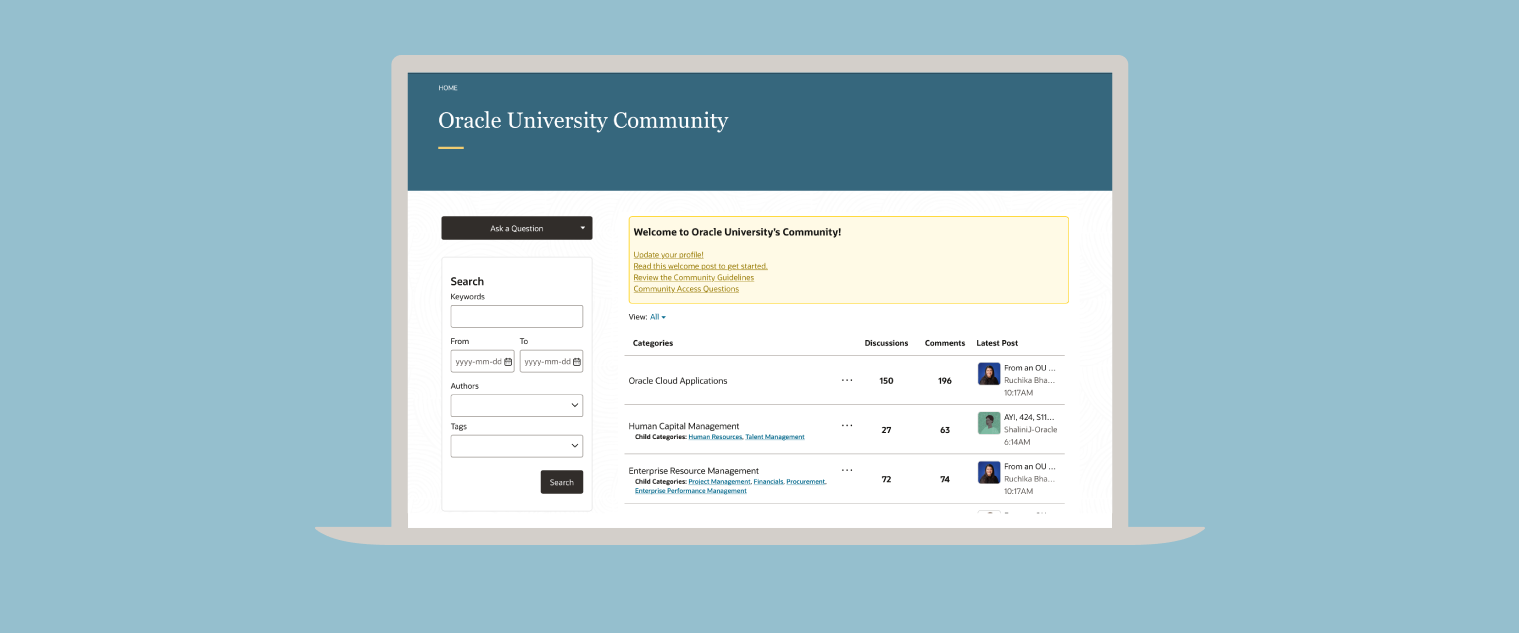Open options menu for Human Capital Management

coord(847,425)
